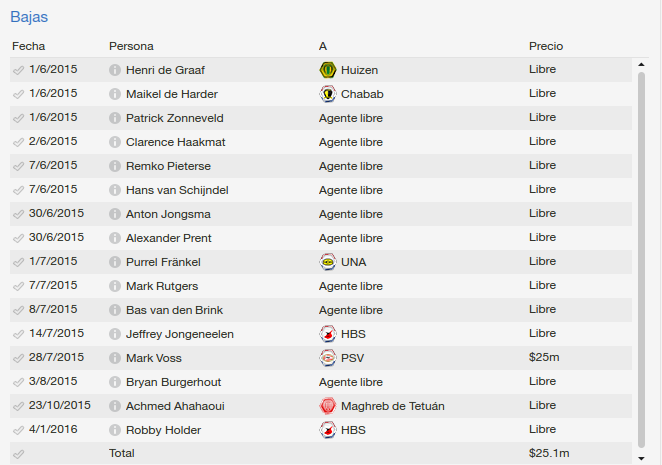Sort by the Fecha column header

(28, 46)
